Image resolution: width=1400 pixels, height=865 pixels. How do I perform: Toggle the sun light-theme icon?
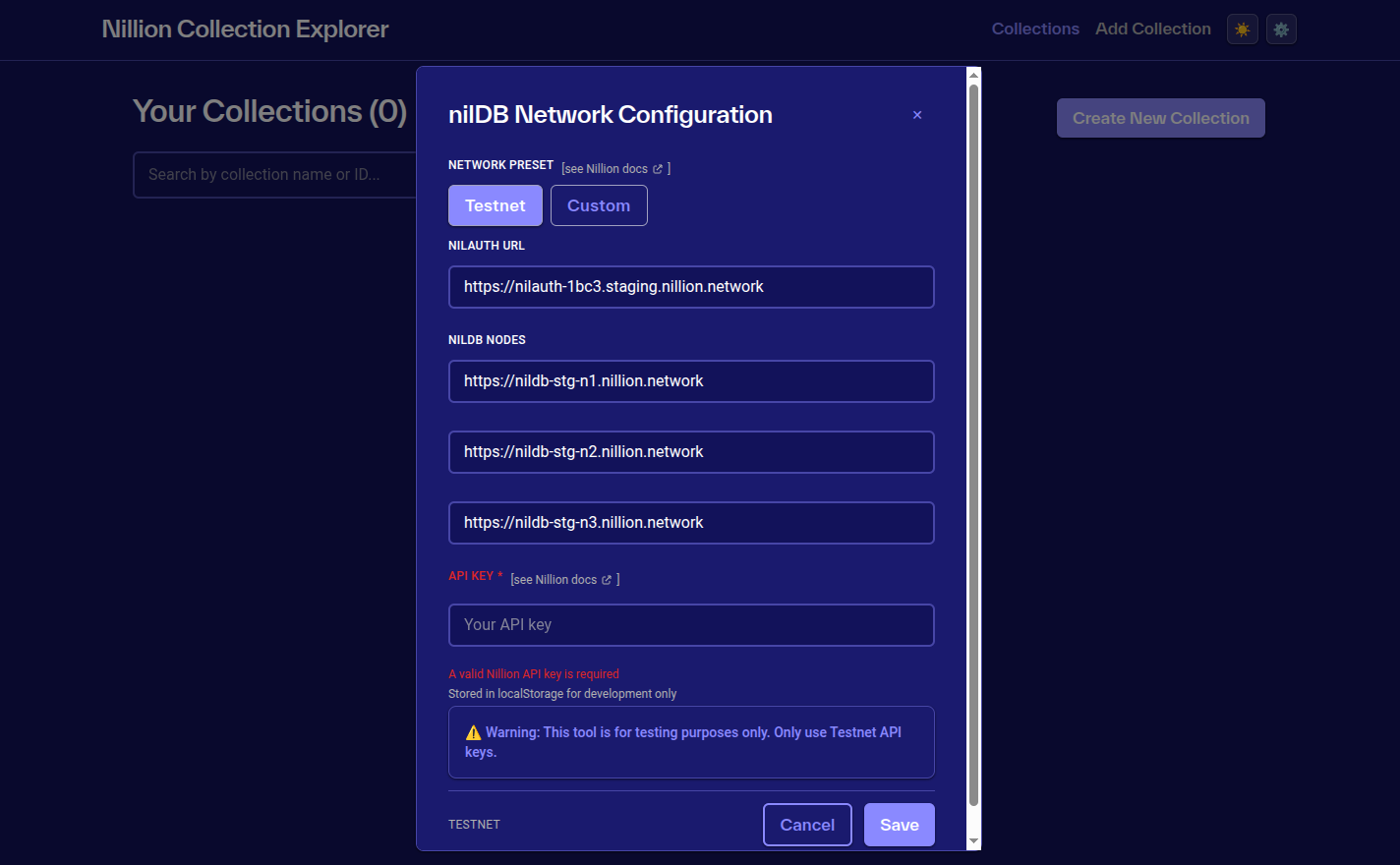(x=1242, y=29)
